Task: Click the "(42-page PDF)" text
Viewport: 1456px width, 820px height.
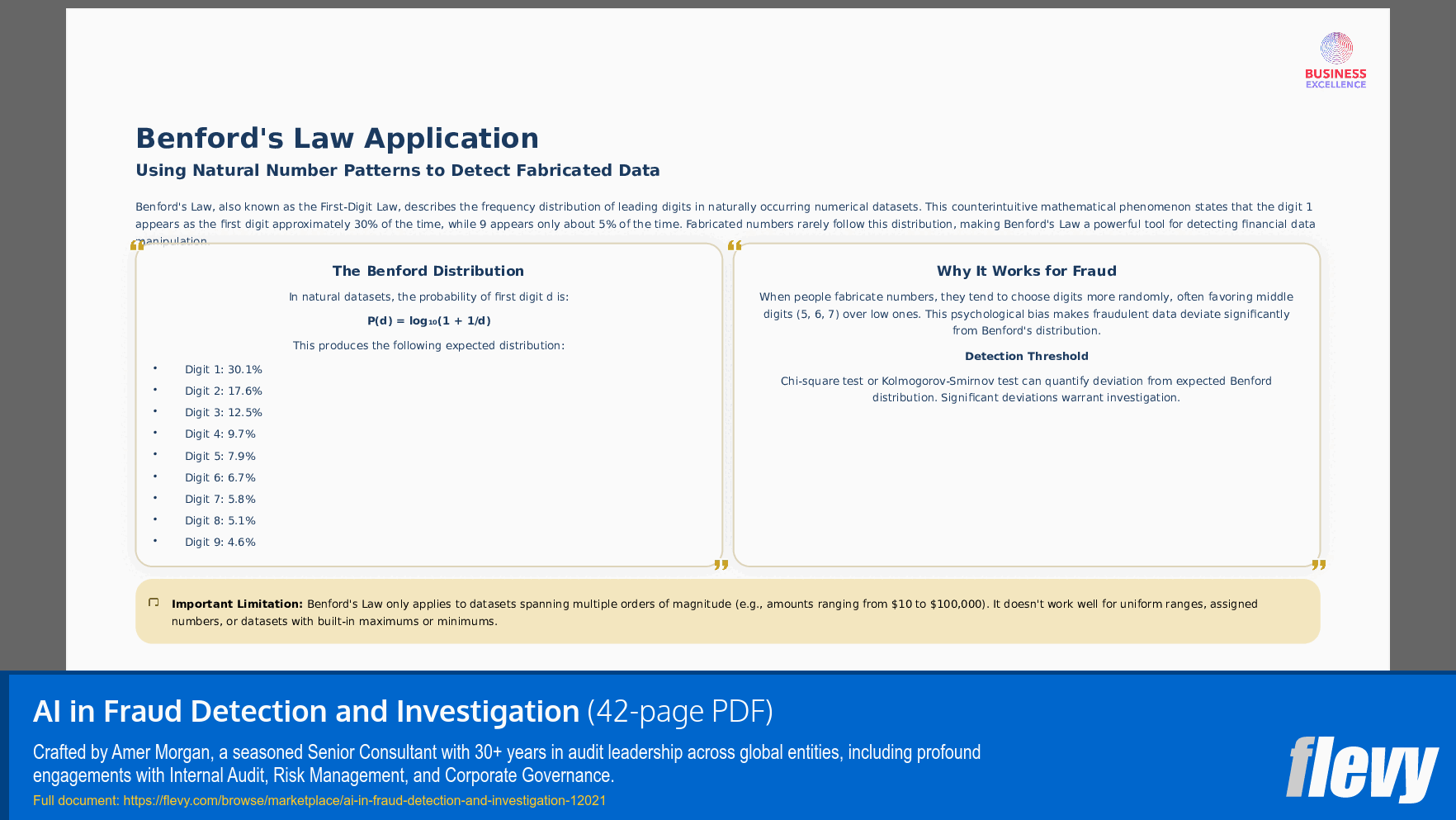Action: coord(680,711)
